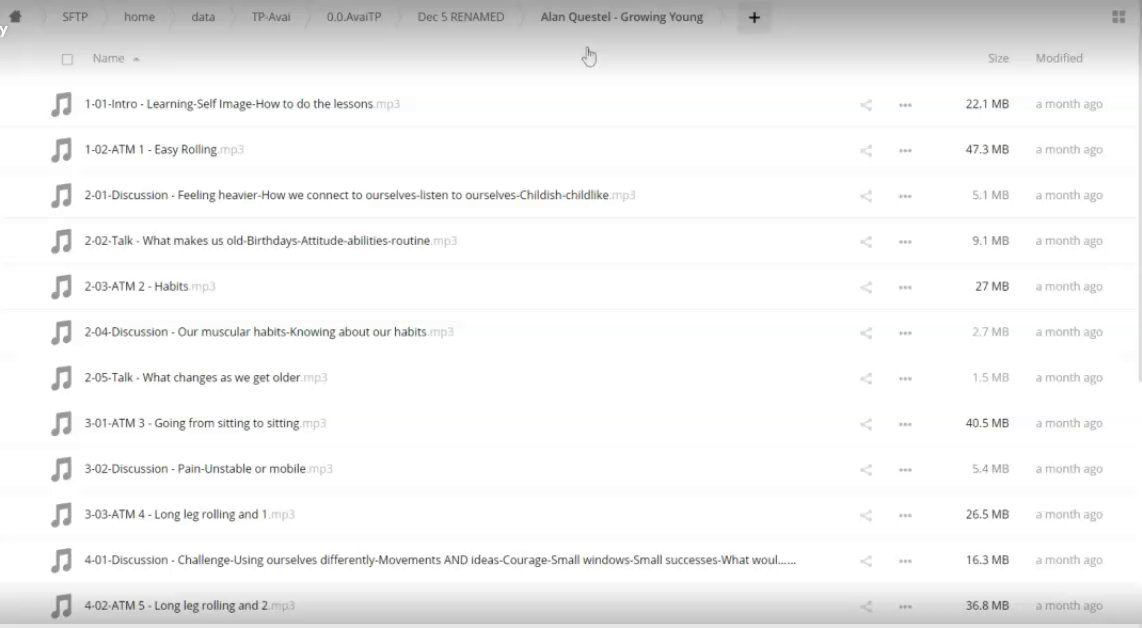Share the 3-03-ATM 4 Long leg rolling file
The image size is (1142, 628).
pos(865,515)
